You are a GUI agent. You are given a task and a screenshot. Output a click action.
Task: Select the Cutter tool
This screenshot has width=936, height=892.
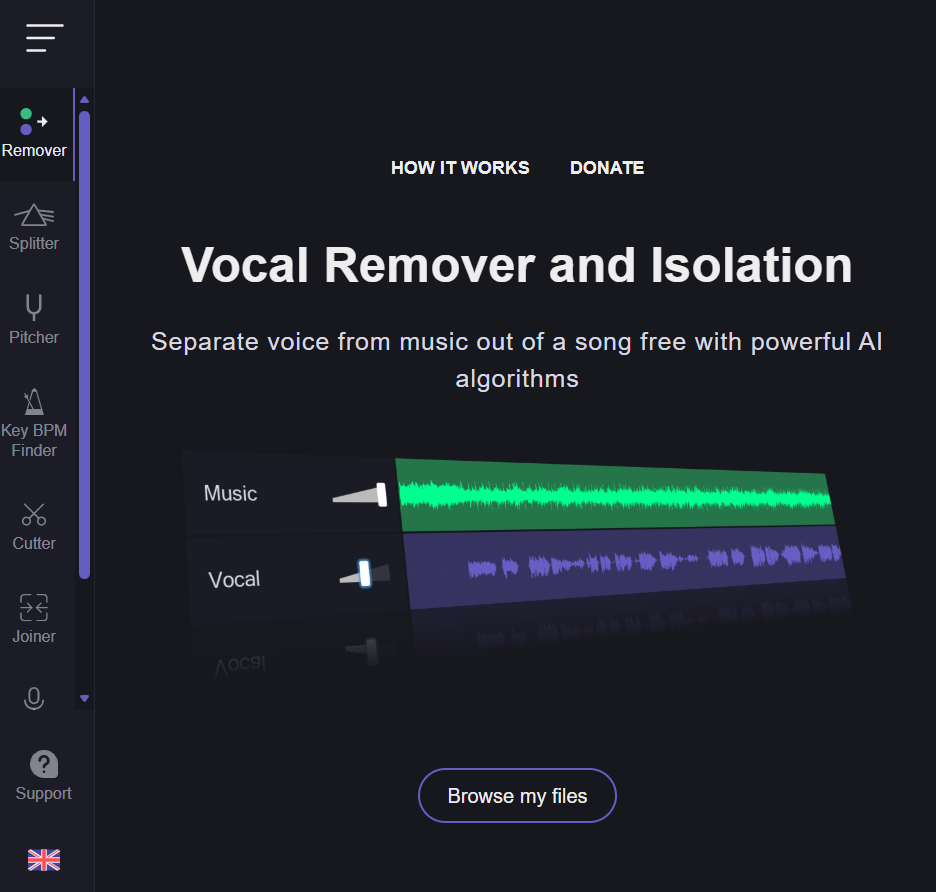tap(34, 527)
